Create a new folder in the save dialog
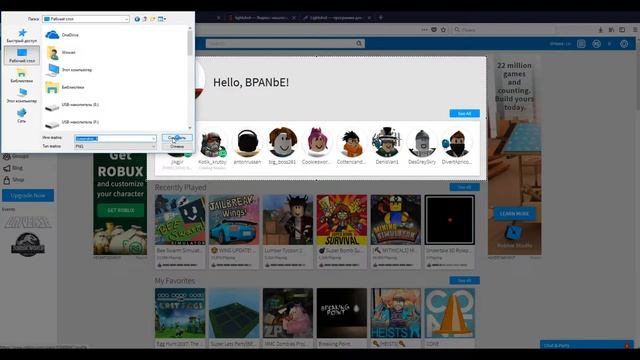This screenshot has height=360, width=640. [x=152, y=19]
